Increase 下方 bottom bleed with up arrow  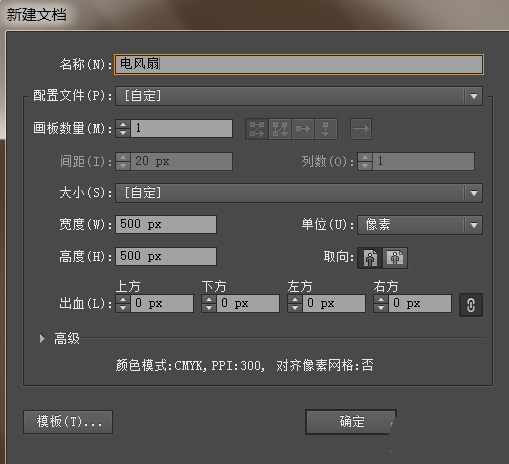tap(209, 299)
